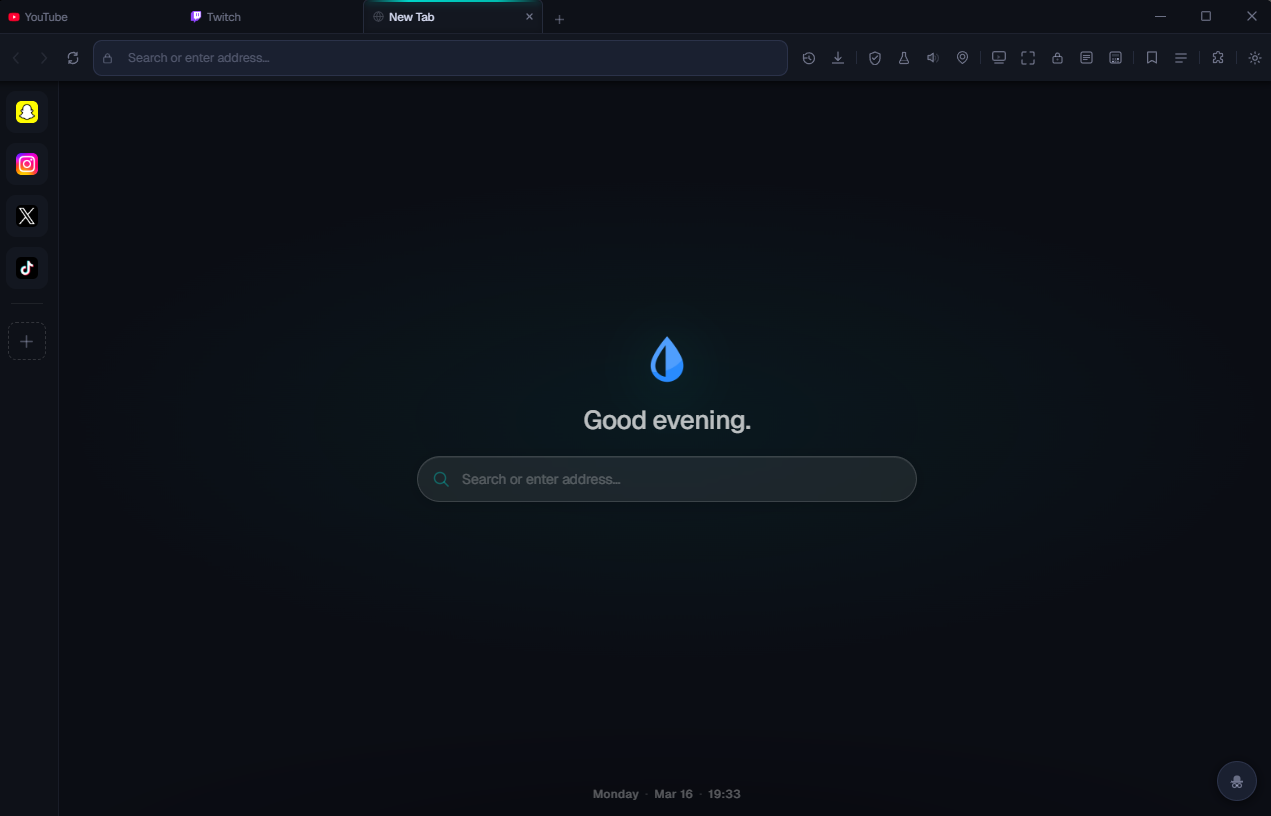This screenshot has height=816, width=1271.
Task: Toggle fullscreen mode with the brackets icon
Action: tap(1028, 57)
